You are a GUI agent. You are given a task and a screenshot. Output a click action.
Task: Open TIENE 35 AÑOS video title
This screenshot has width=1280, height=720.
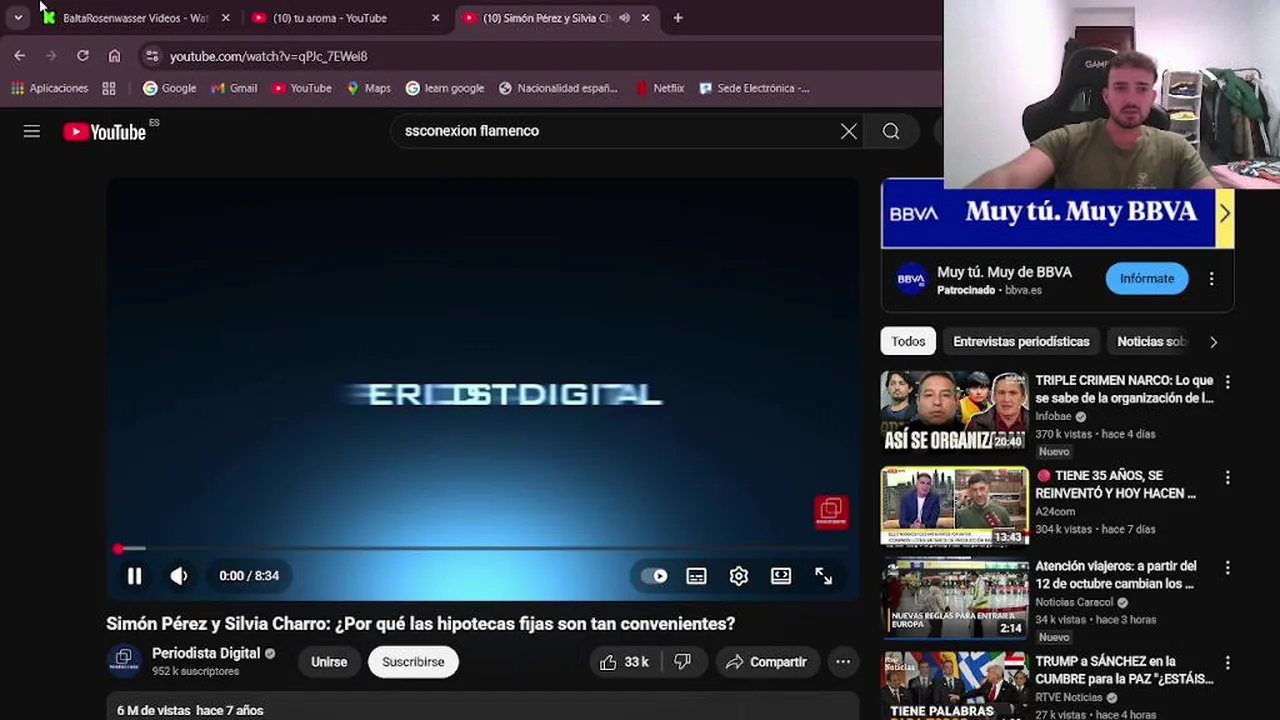1115,485
